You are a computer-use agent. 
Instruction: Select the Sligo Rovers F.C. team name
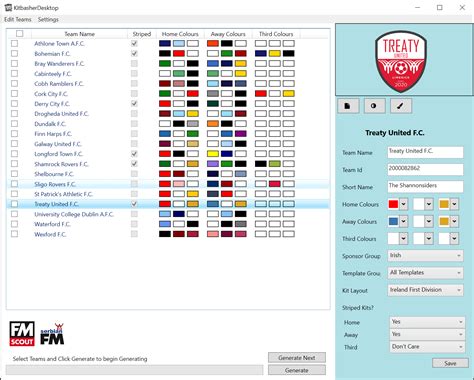pos(55,184)
